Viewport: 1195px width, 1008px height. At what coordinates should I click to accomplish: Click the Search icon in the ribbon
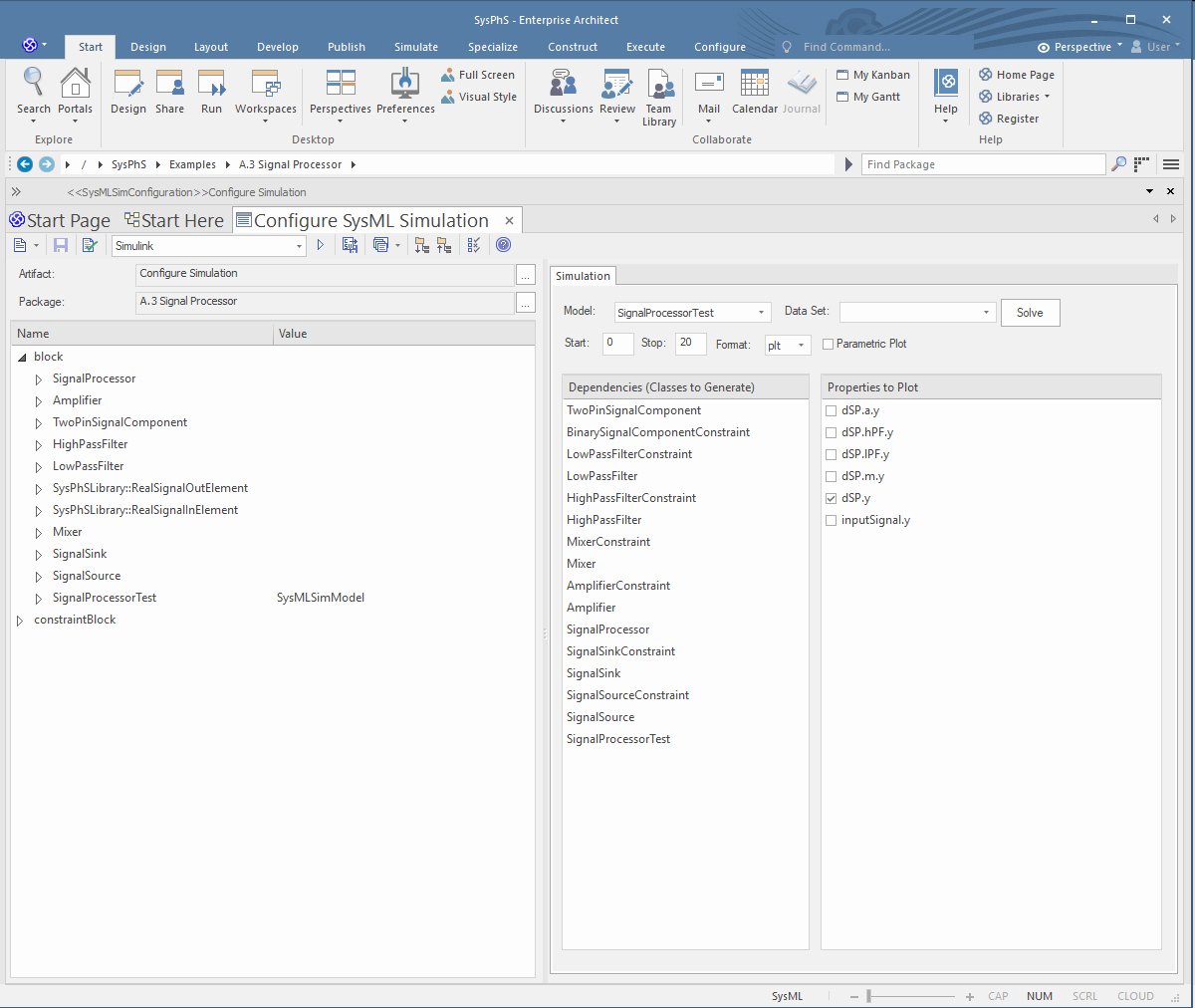pos(33,84)
